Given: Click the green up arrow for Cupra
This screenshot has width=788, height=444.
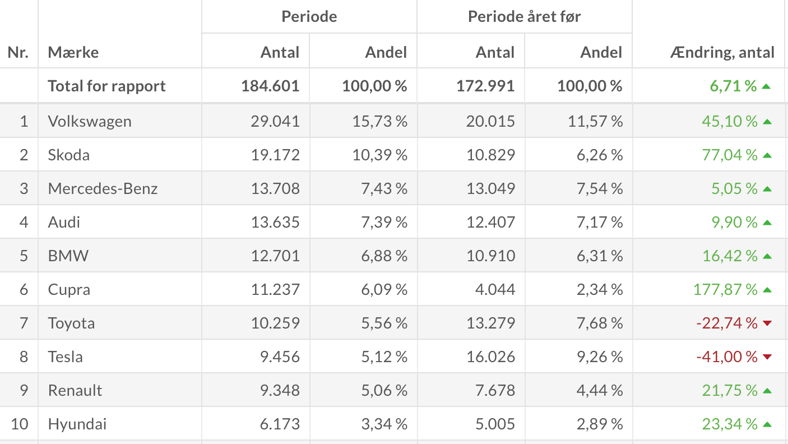Looking at the screenshot, I should click(767, 289).
